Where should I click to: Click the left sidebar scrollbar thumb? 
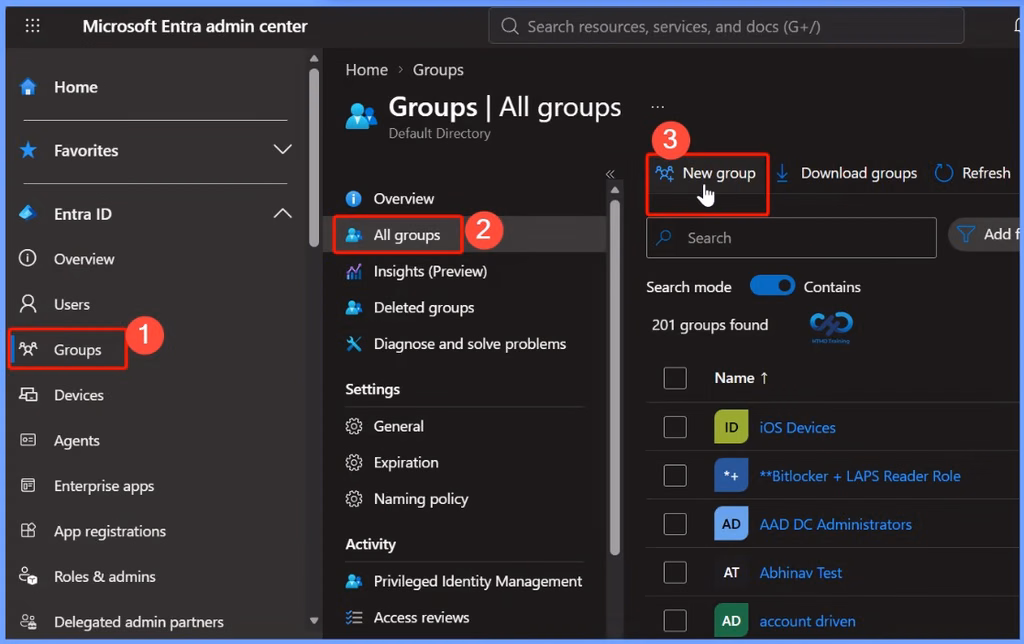click(x=313, y=157)
